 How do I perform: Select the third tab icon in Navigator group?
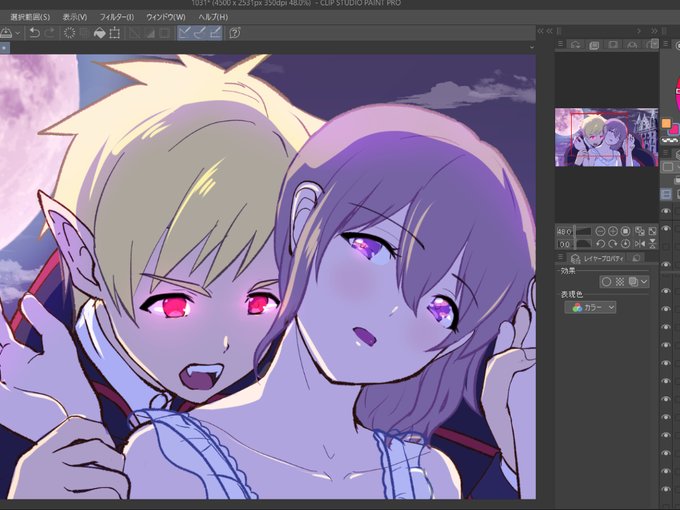(x=613, y=45)
